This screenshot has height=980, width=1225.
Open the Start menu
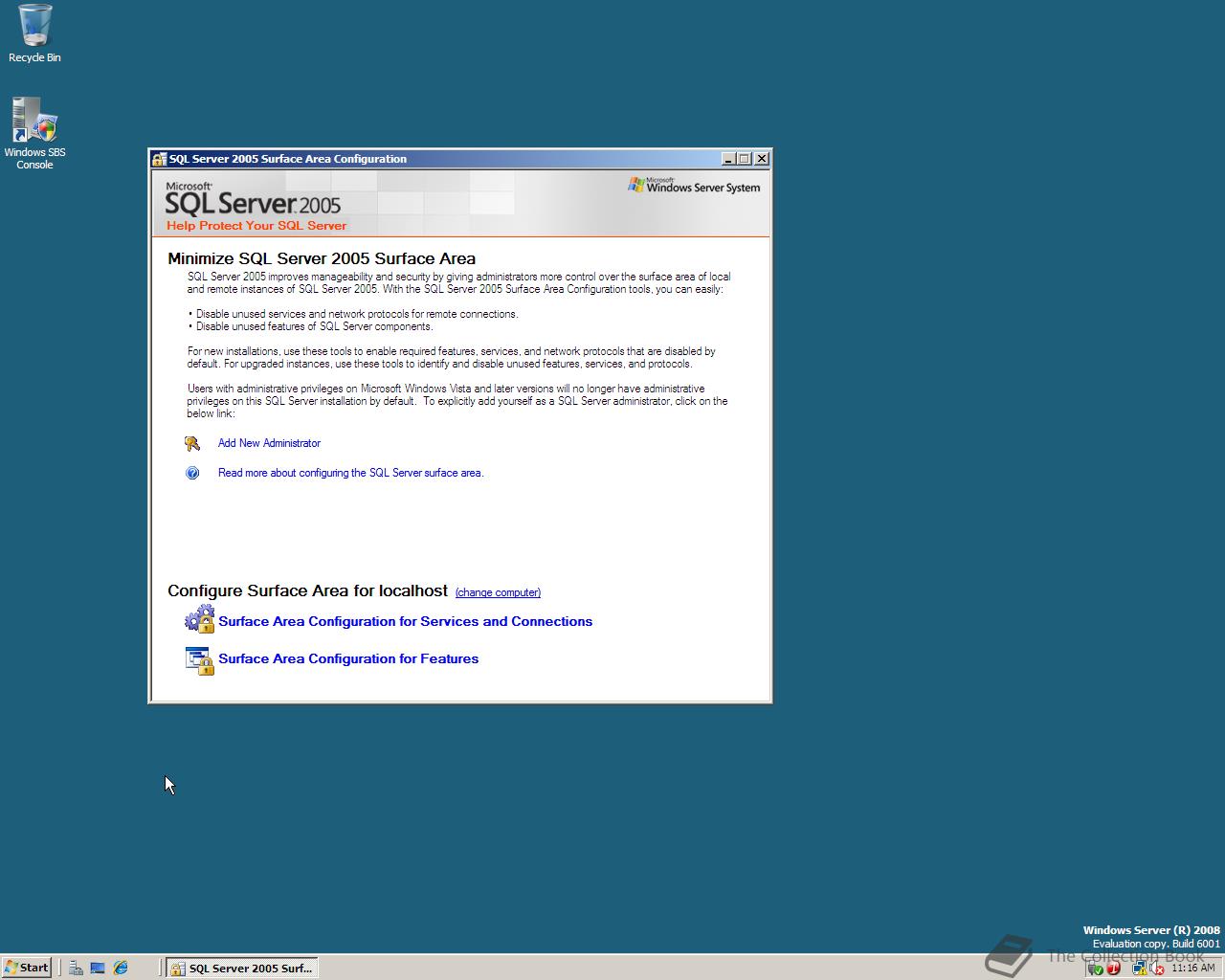pos(26,968)
